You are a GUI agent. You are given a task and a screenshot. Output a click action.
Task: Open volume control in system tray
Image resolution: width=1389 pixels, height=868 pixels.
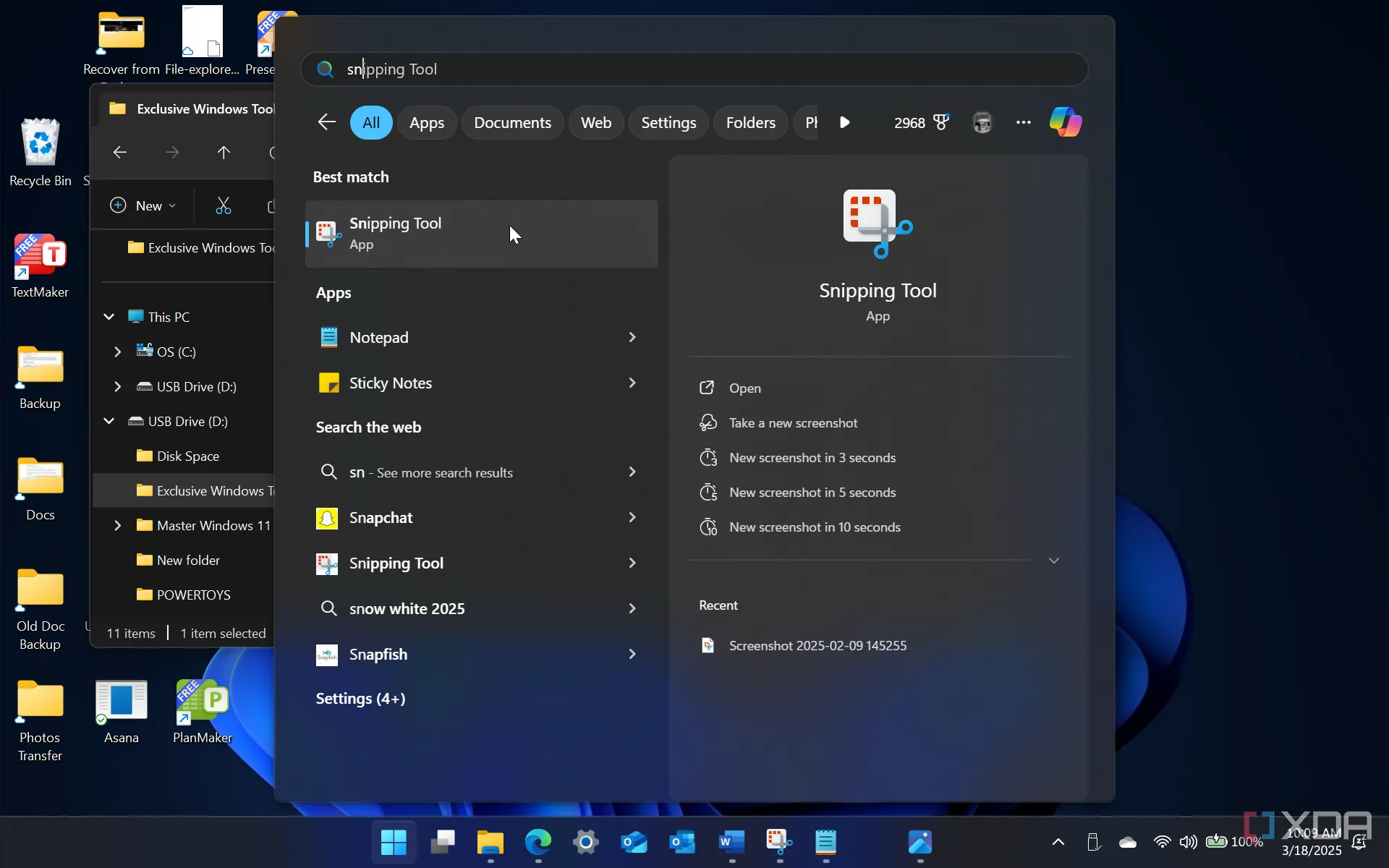click(1188, 842)
